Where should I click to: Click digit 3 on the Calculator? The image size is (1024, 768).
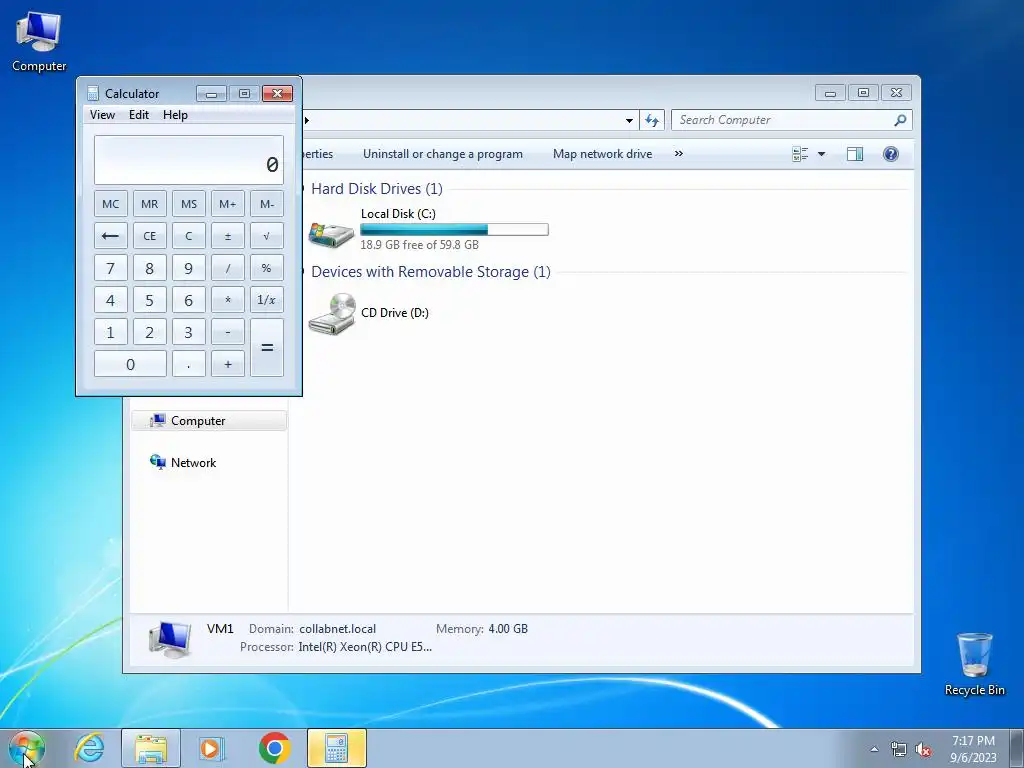(x=189, y=332)
